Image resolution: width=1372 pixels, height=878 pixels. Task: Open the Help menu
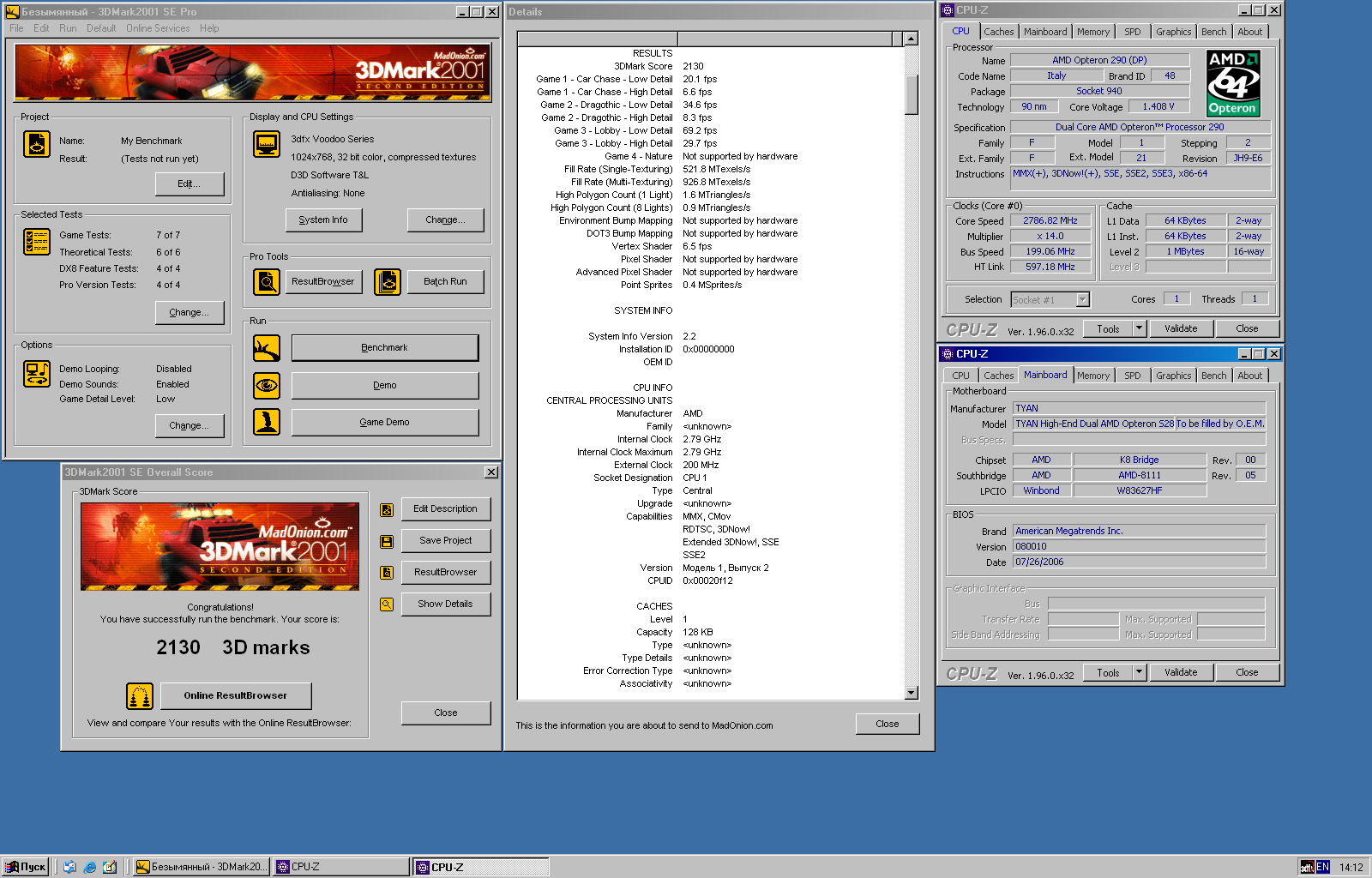[209, 28]
